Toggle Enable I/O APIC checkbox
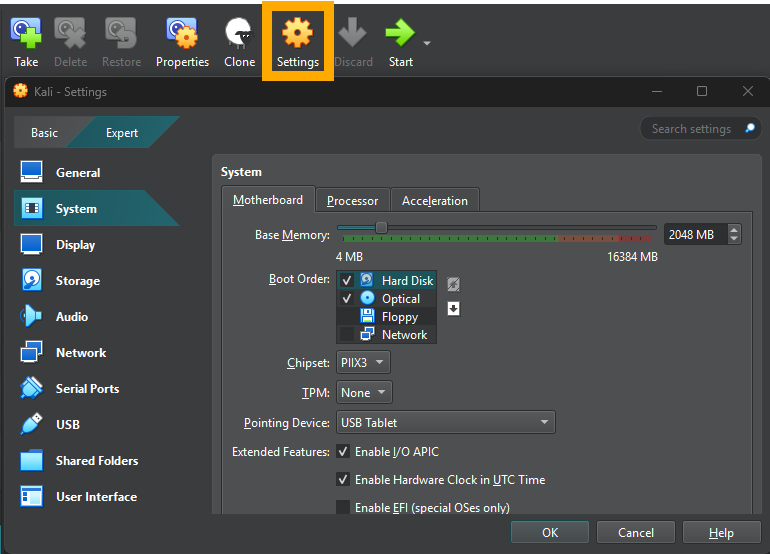The width and height of the screenshot is (770, 554). [343, 451]
